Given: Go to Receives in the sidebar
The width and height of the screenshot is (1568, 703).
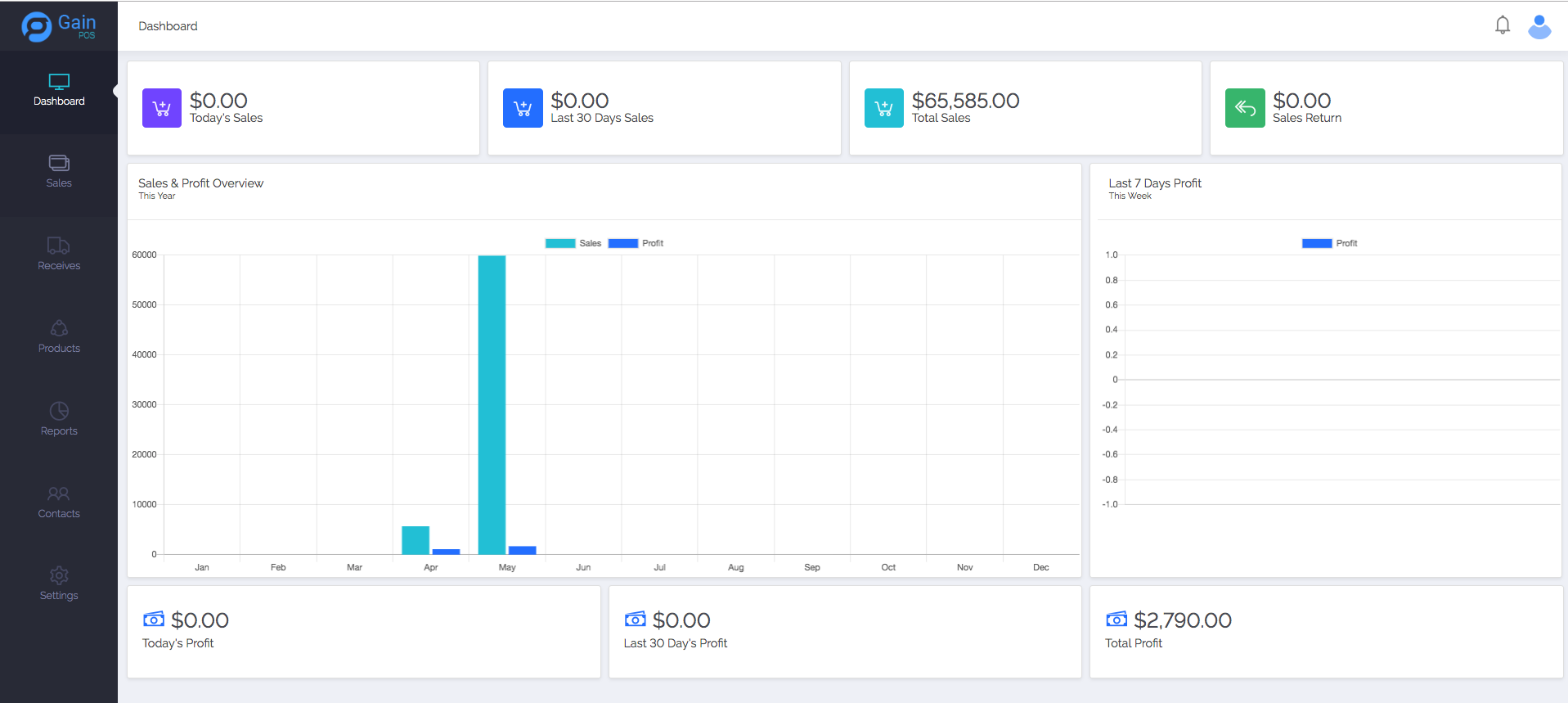Looking at the screenshot, I should click(59, 255).
